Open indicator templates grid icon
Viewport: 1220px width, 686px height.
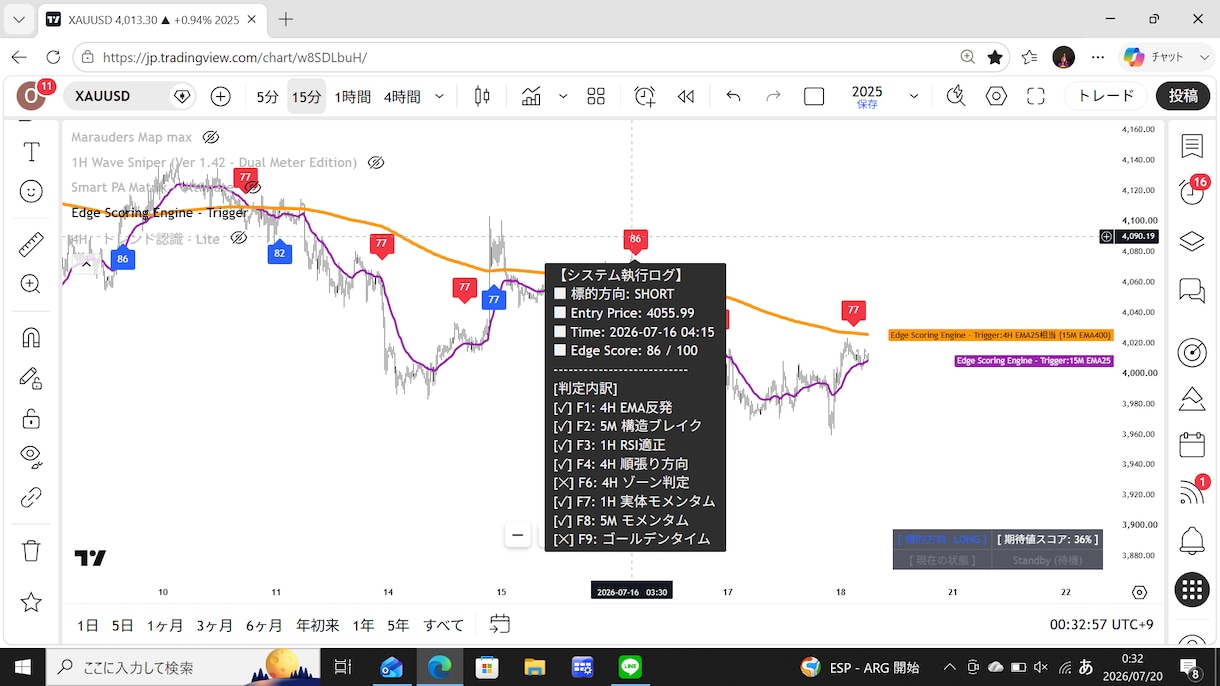coord(596,97)
